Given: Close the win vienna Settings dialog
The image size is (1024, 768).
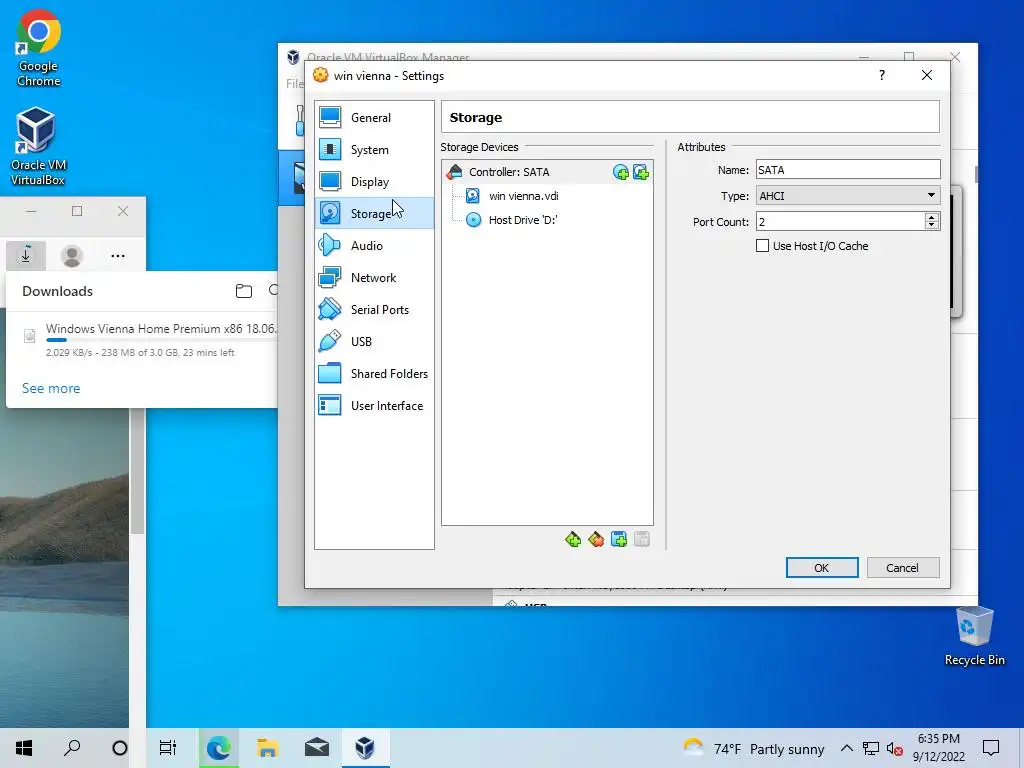Looking at the screenshot, I should click(927, 75).
